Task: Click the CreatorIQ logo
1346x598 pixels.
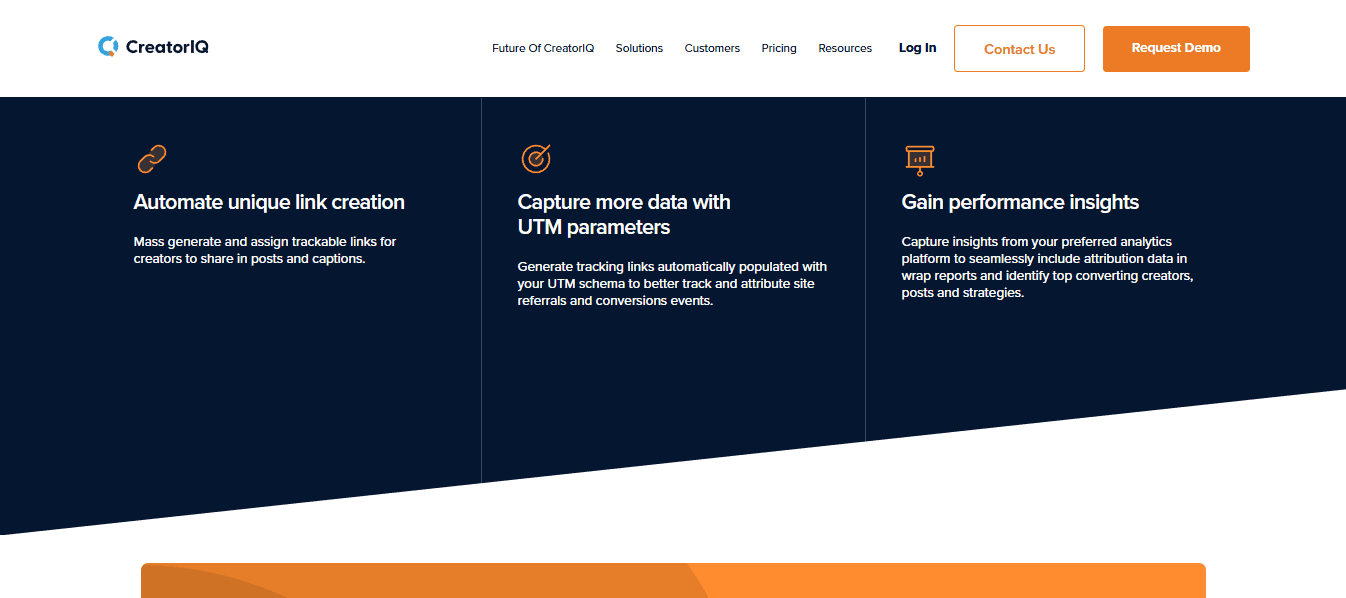Action: click(x=153, y=47)
